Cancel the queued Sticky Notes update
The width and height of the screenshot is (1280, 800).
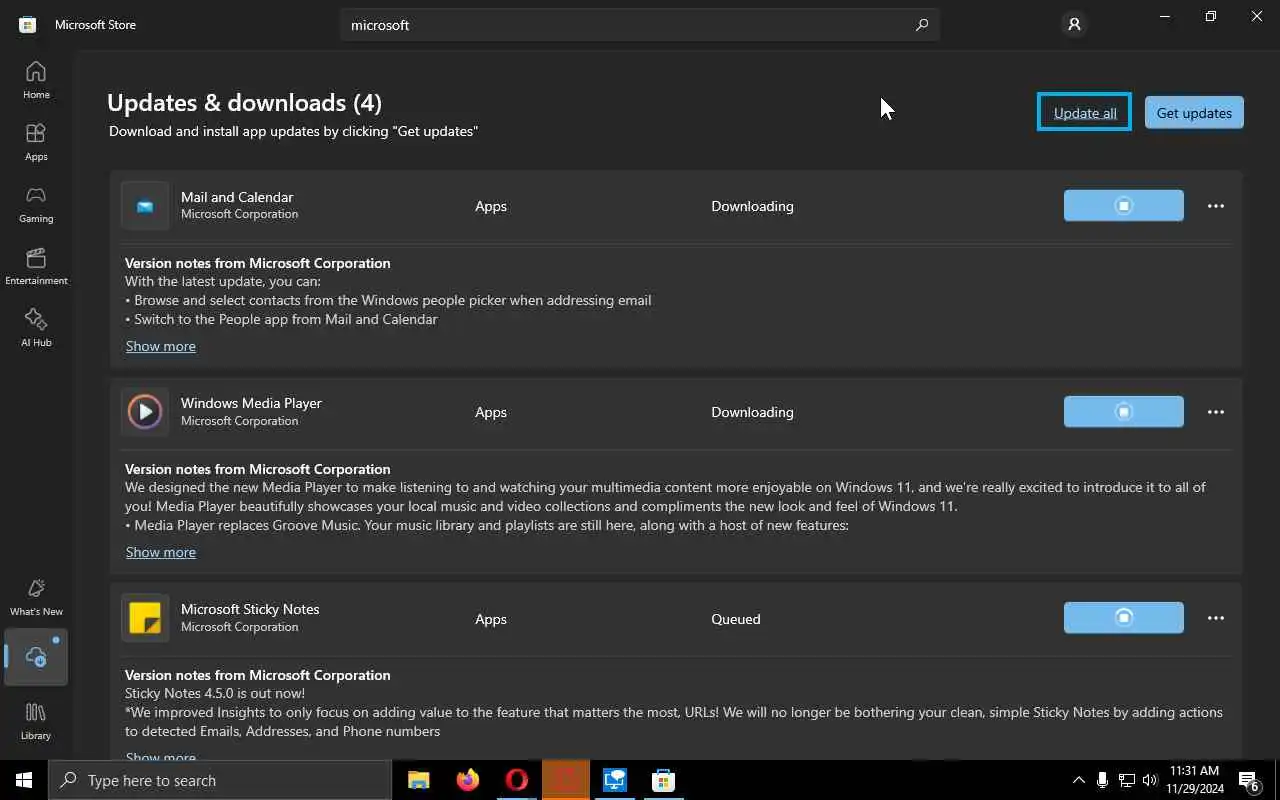pyautogui.click(x=1123, y=618)
